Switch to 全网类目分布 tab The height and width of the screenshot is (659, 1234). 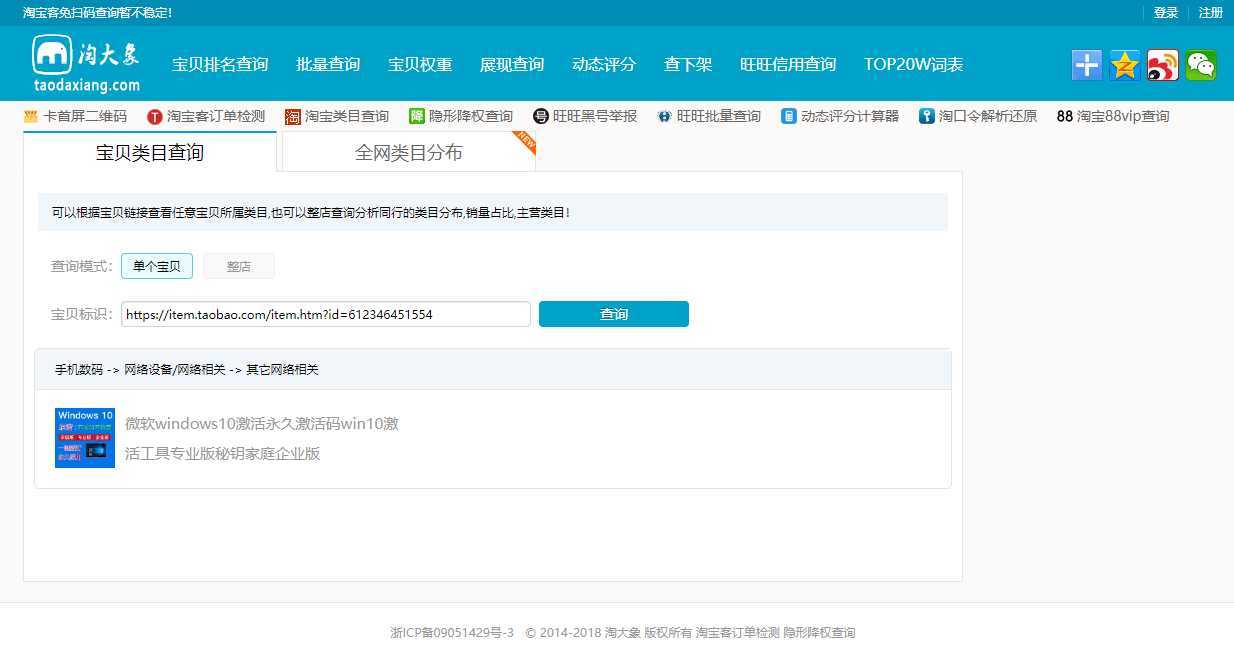pos(409,152)
